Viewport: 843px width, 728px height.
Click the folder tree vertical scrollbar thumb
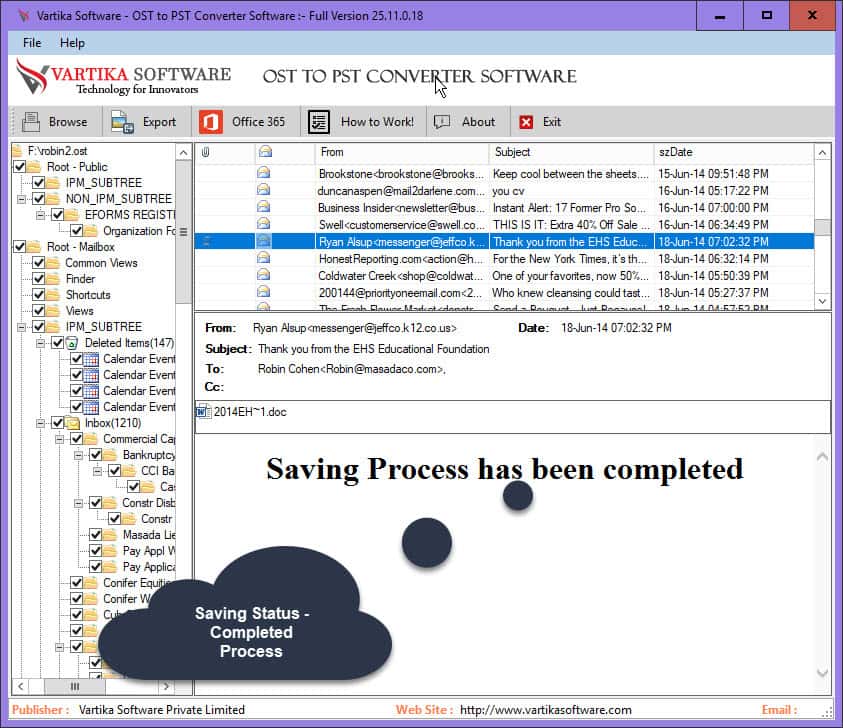point(183,232)
